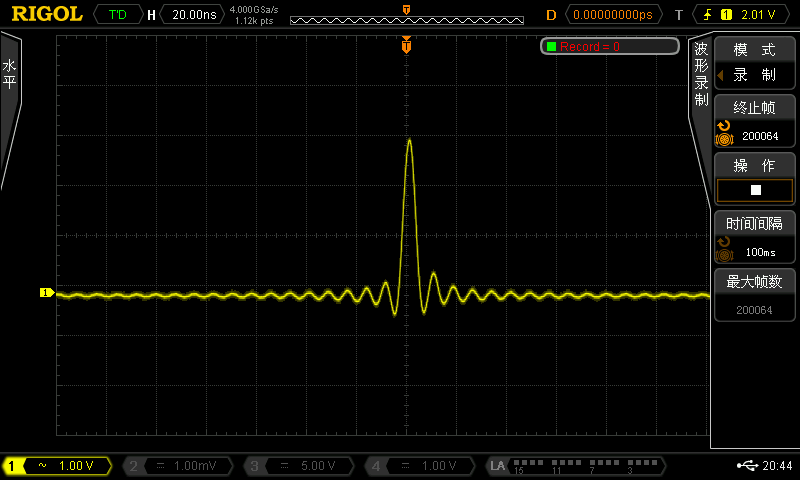Click the 2.01 V trigger level
The image size is (800, 480).
pyautogui.click(x=758, y=15)
